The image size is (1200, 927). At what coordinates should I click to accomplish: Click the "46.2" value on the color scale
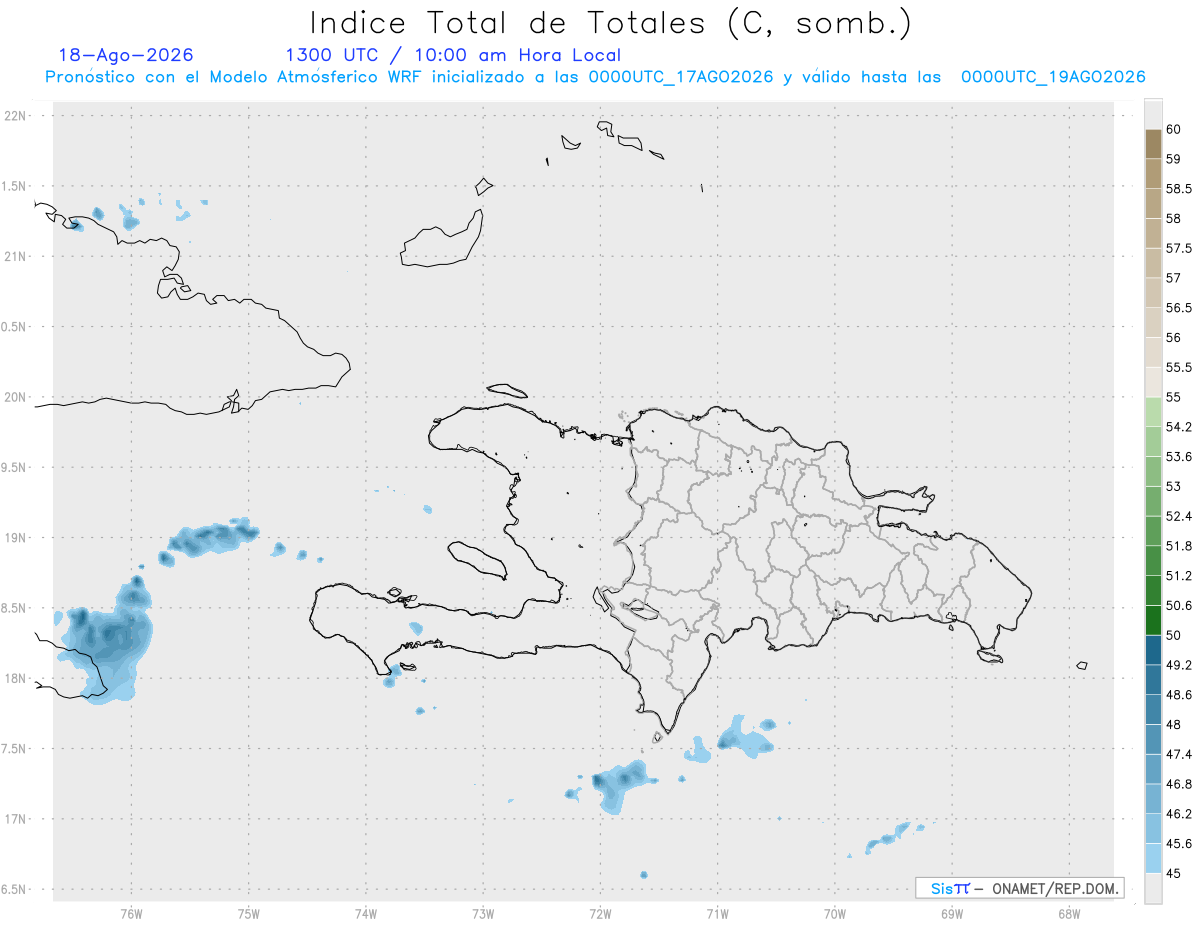(1178, 814)
